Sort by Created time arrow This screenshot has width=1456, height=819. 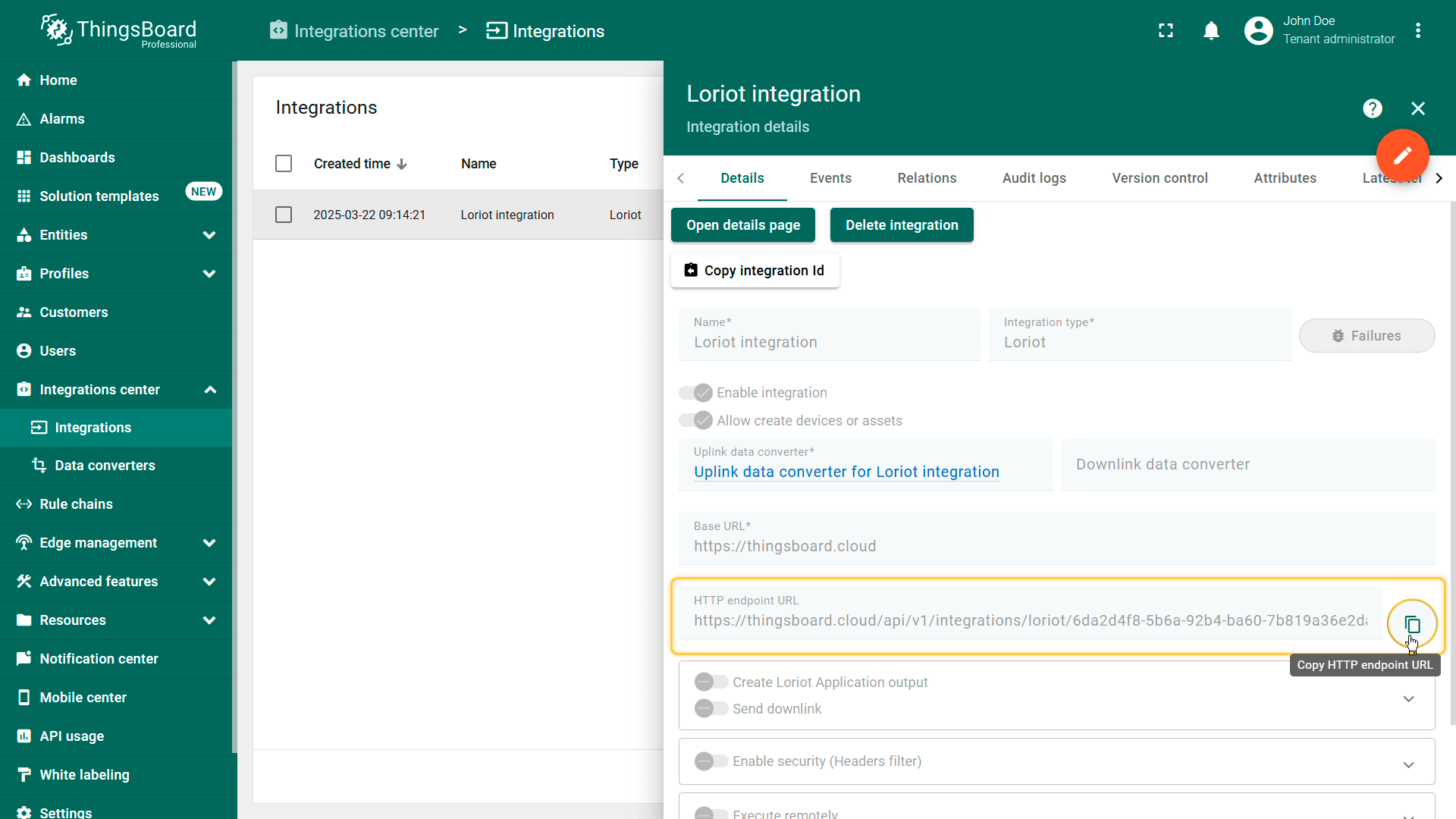(x=402, y=164)
